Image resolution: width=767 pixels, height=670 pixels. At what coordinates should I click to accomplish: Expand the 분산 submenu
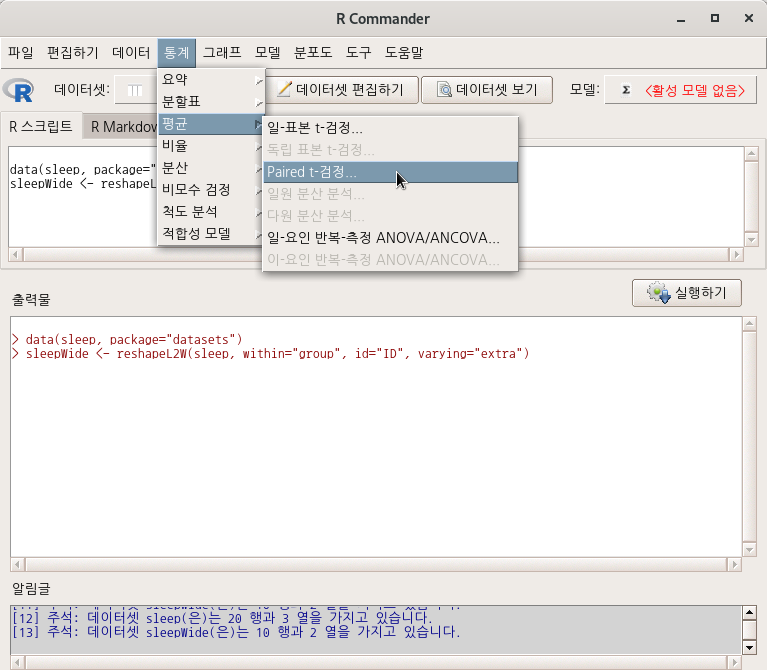pos(211,168)
